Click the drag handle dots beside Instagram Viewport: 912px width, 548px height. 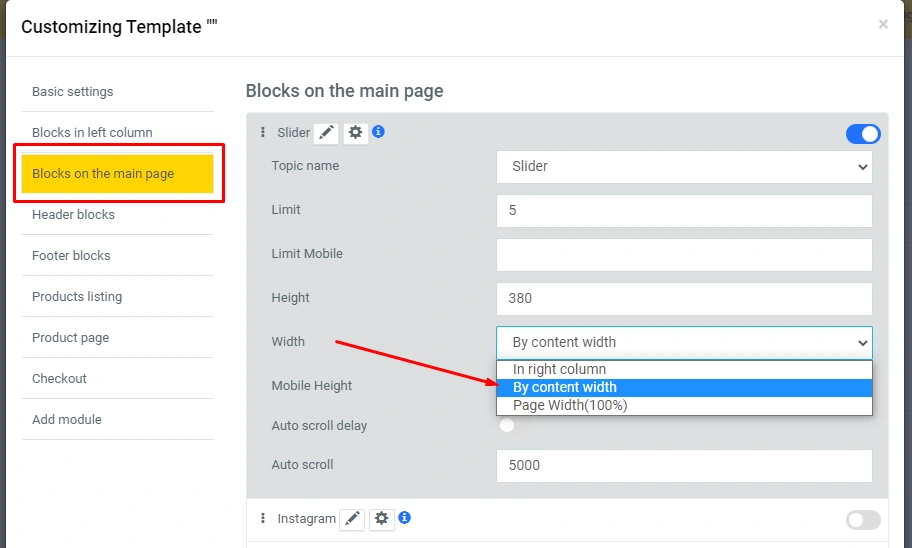pyautogui.click(x=263, y=519)
